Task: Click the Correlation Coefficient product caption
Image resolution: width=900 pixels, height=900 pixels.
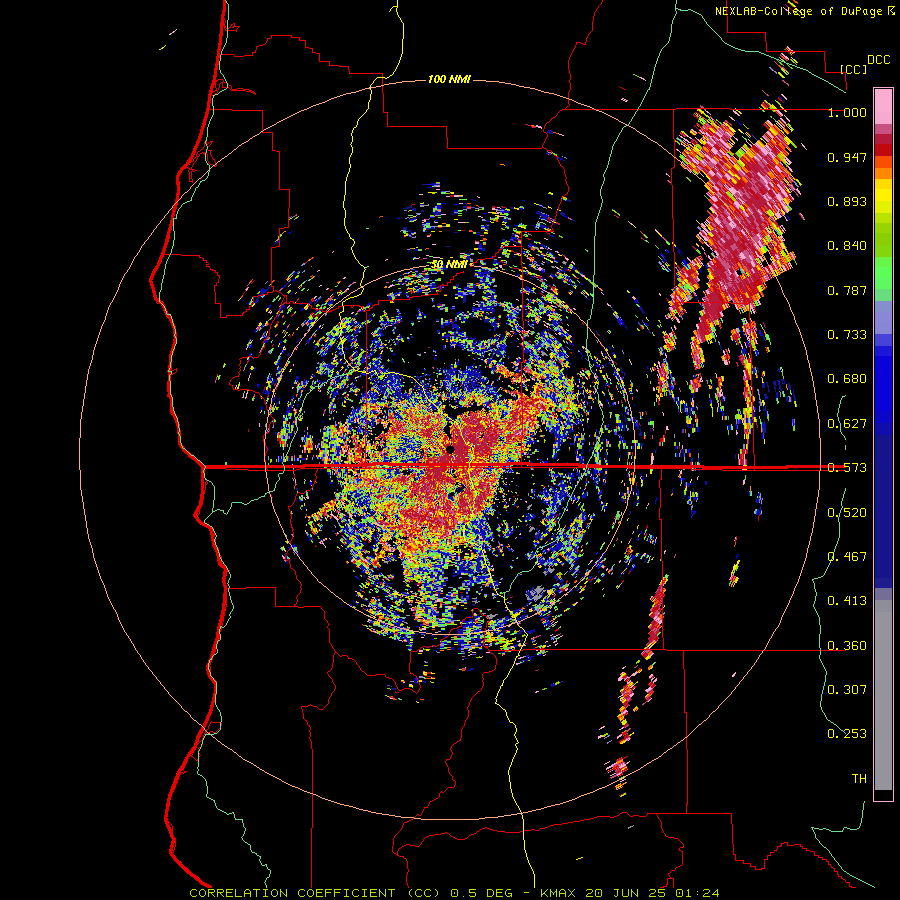Action: (315, 893)
